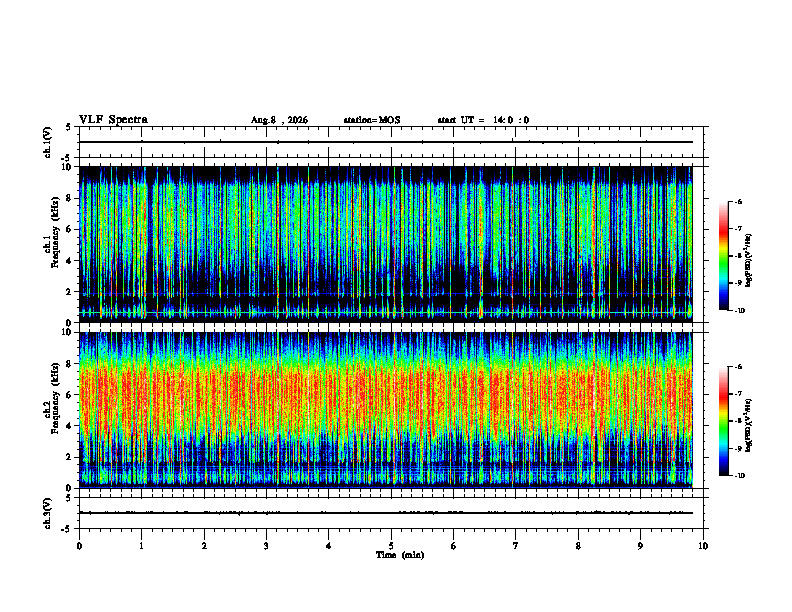Click time axis tick label "4"
792x612 pixels.
[329, 546]
